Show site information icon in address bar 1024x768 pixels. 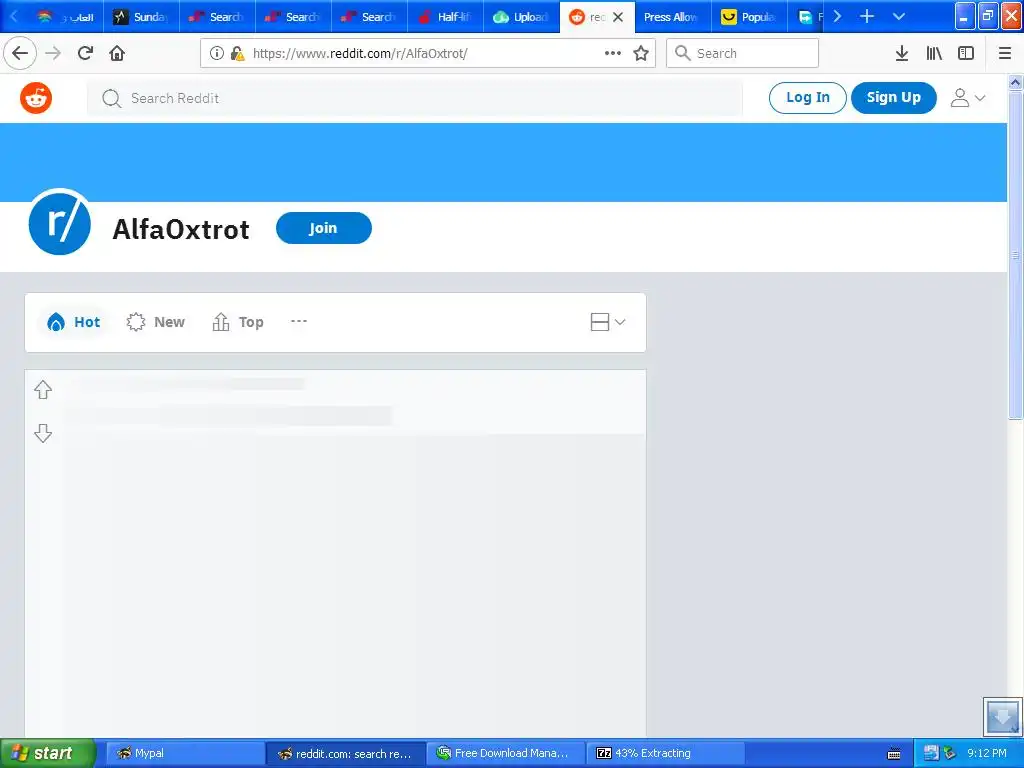[217, 53]
